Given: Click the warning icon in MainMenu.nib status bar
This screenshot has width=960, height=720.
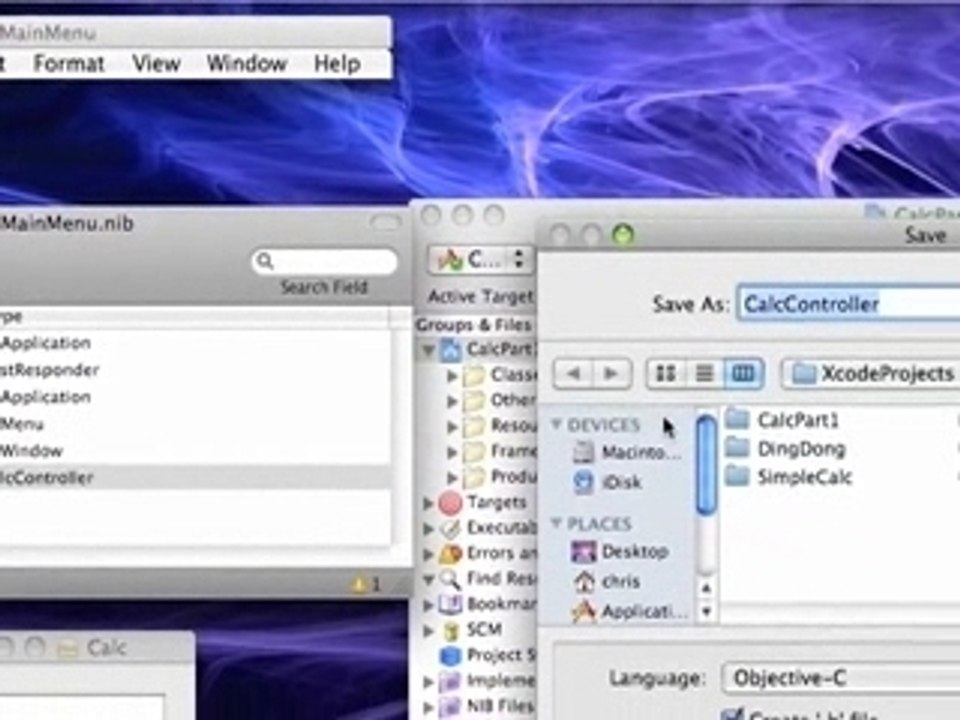Looking at the screenshot, I should coord(359,585).
